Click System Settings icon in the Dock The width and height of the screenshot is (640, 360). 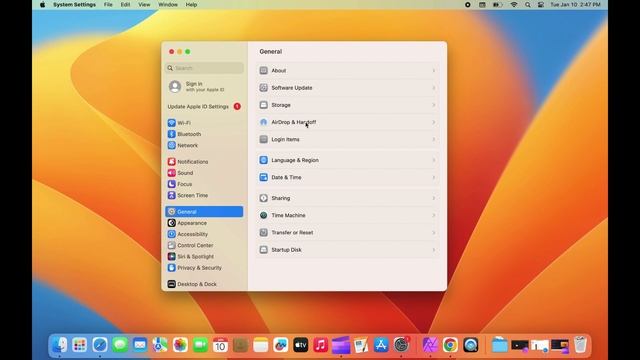tap(401, 345)
